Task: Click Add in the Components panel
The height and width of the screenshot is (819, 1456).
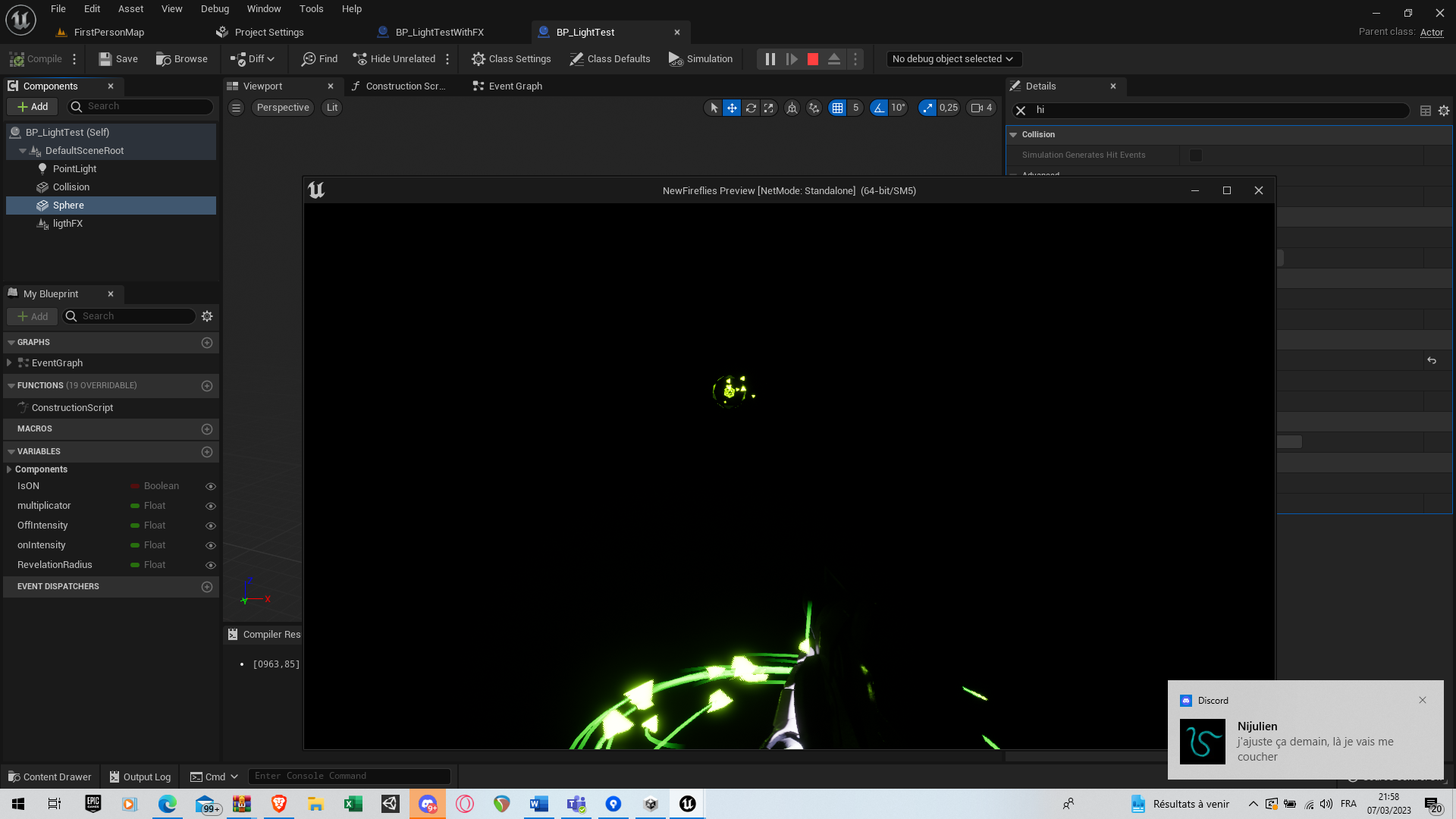Action: pos(33,107)
